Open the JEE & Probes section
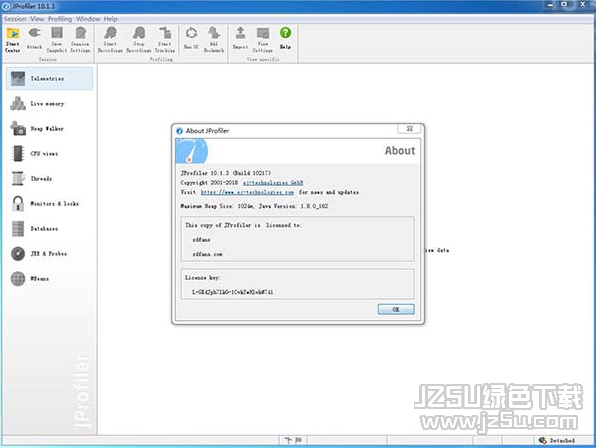The height and width of the screenshot is (448, 596). [x=49, y=253]
